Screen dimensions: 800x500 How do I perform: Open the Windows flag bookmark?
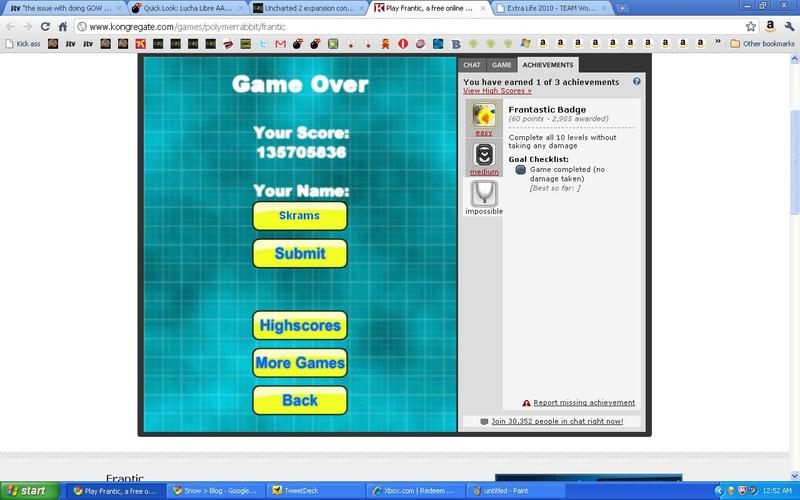click(526, 44)
